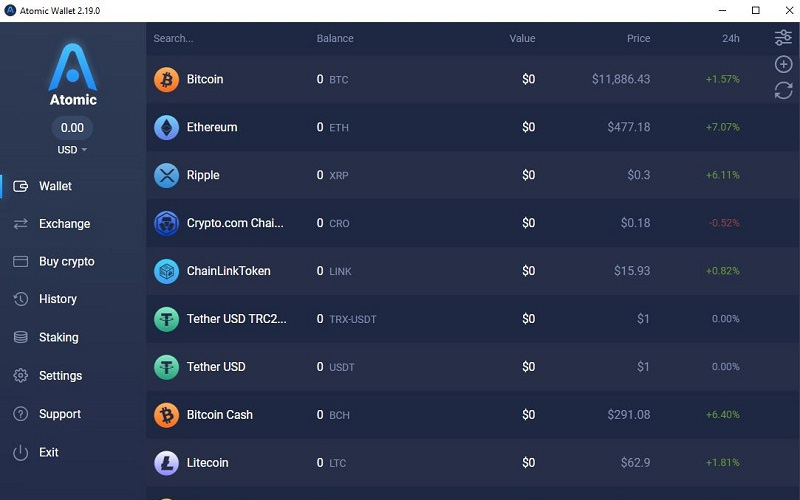Image resolution: width=800 pixels, height=500 pixels.
Task: Click the Crypto.com Chain coin icon
Action: coord(166,223)
